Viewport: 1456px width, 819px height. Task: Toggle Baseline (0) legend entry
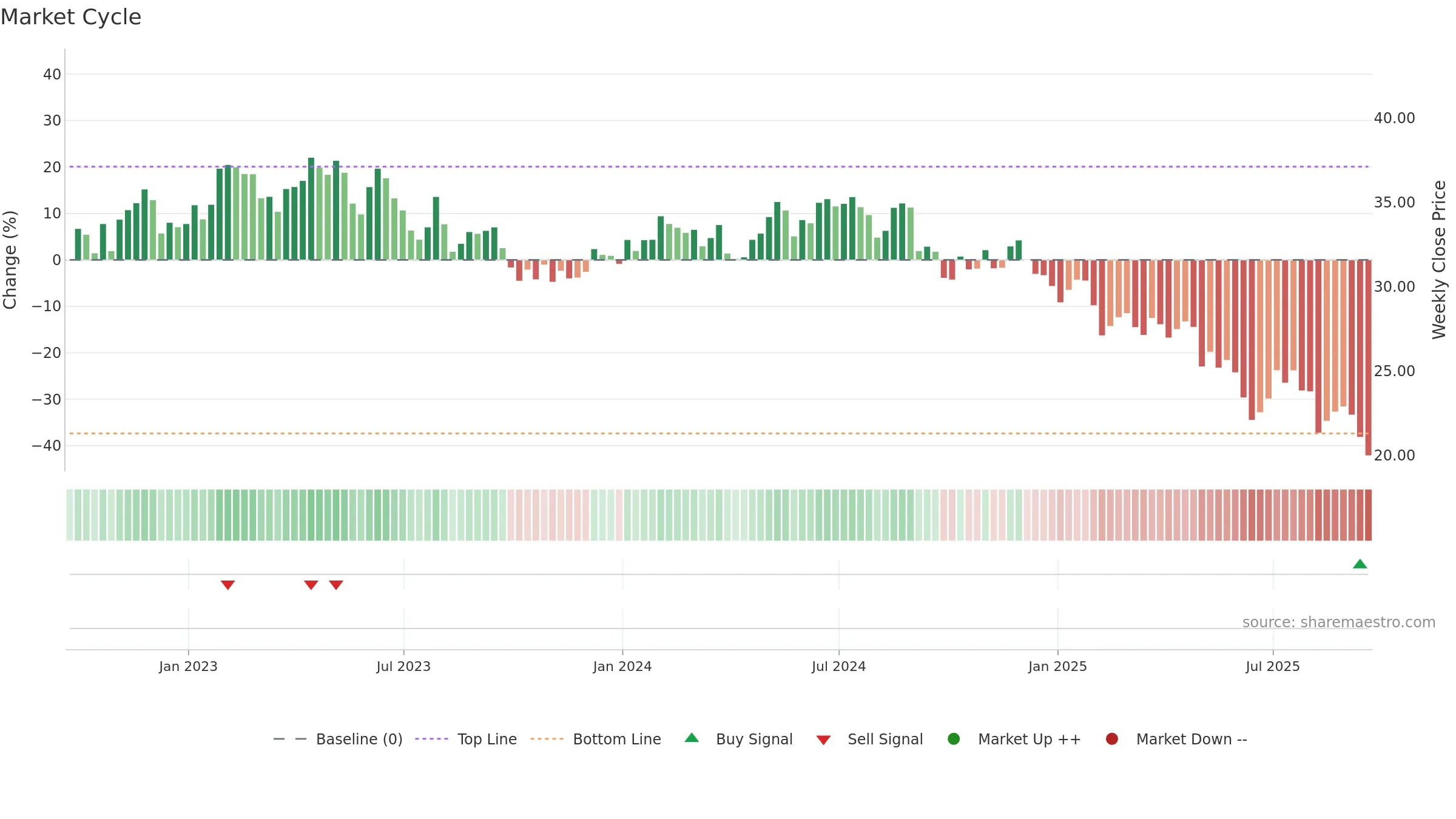(338, 739)
